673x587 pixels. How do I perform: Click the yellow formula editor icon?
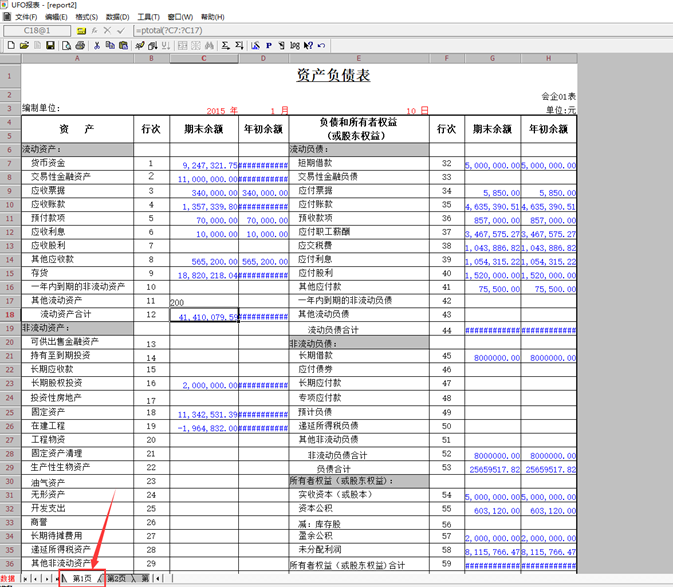tap(81, 31)
